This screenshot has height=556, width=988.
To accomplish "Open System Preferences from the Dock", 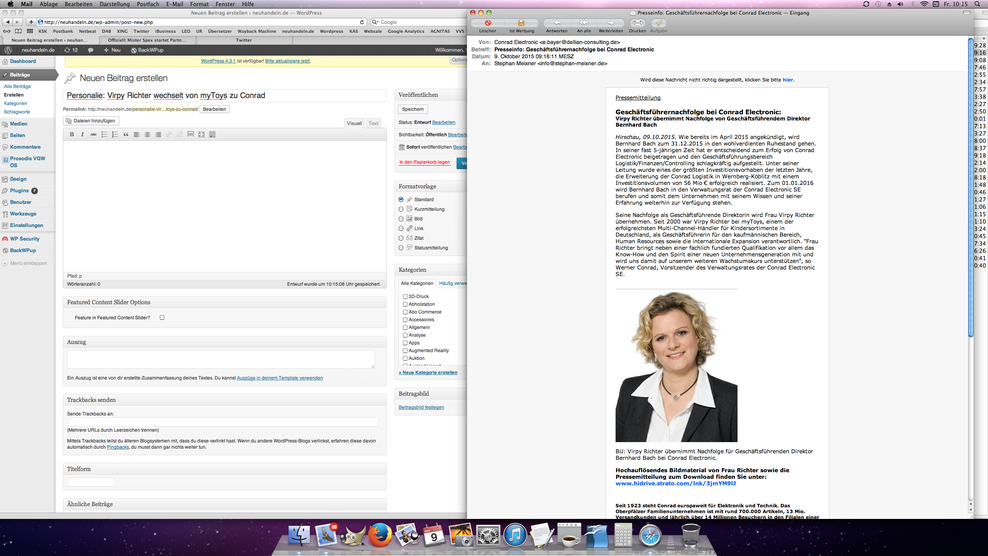I will [488, 535].
